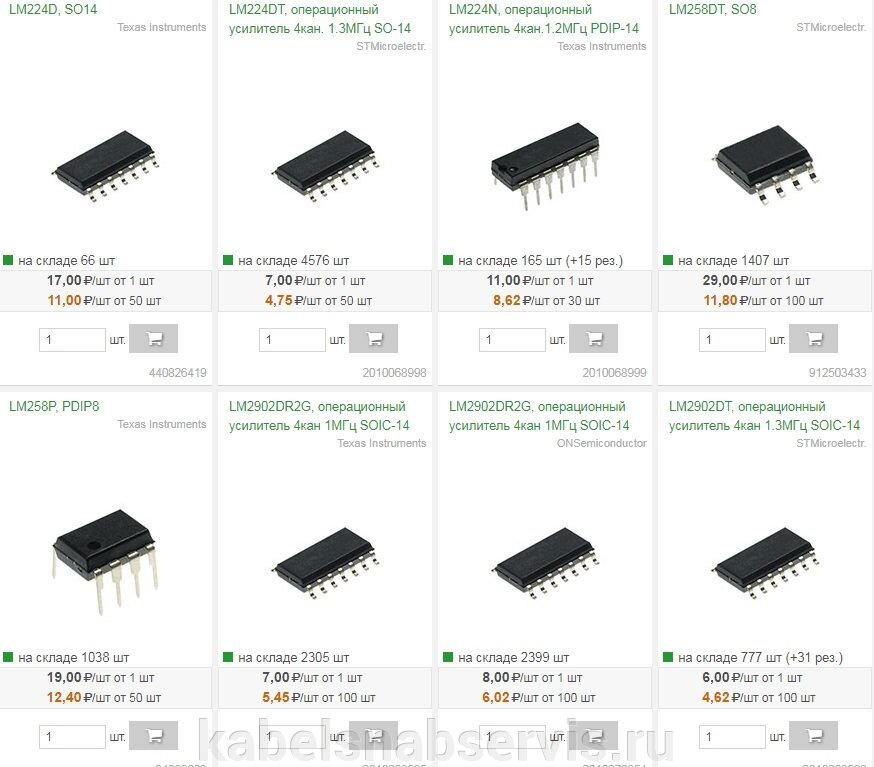Click the cart icon for LM224DT

click(373, 338)
